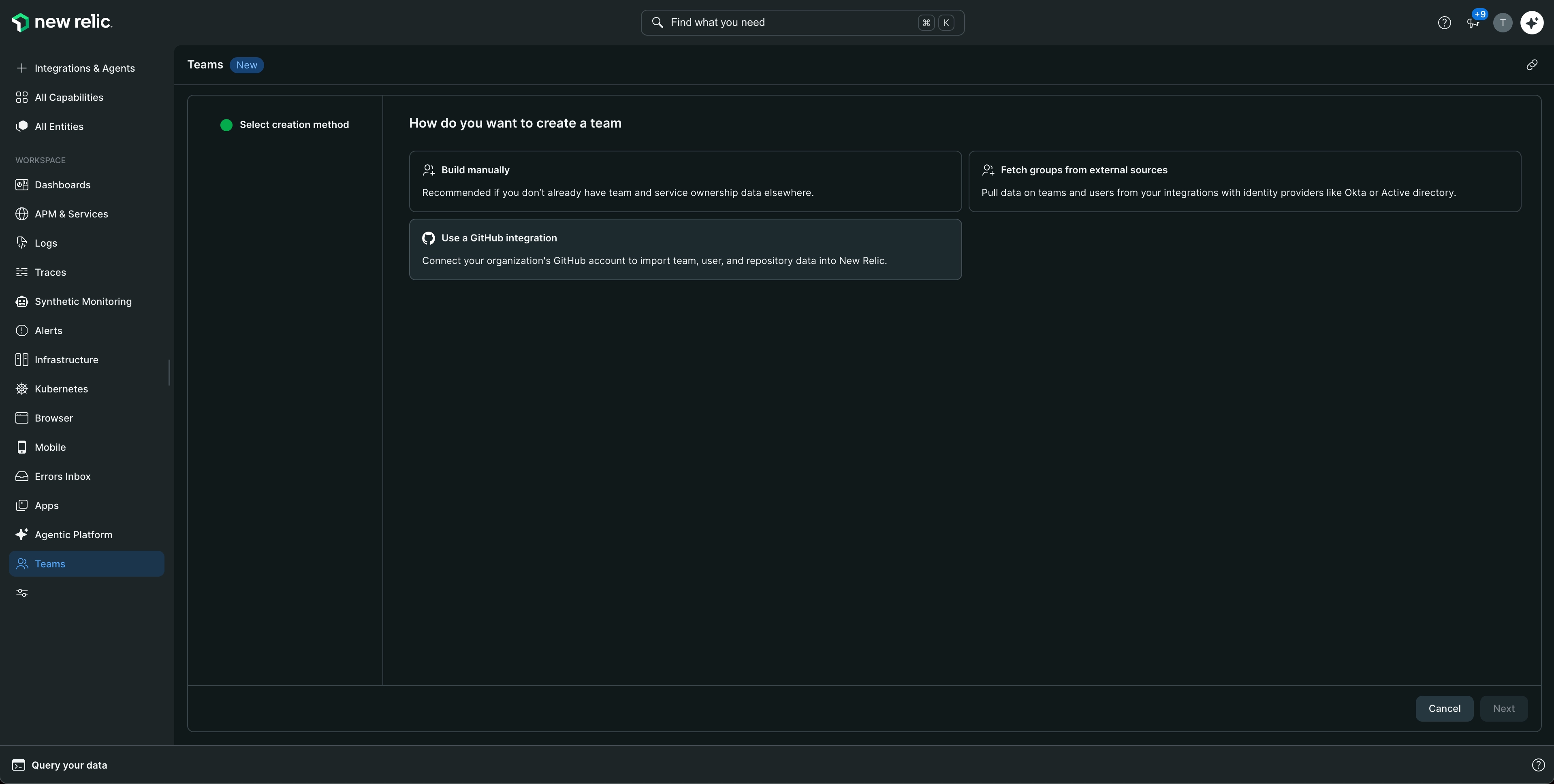Launch the New Relic AI sparkle button

(x=1532, y=23)
